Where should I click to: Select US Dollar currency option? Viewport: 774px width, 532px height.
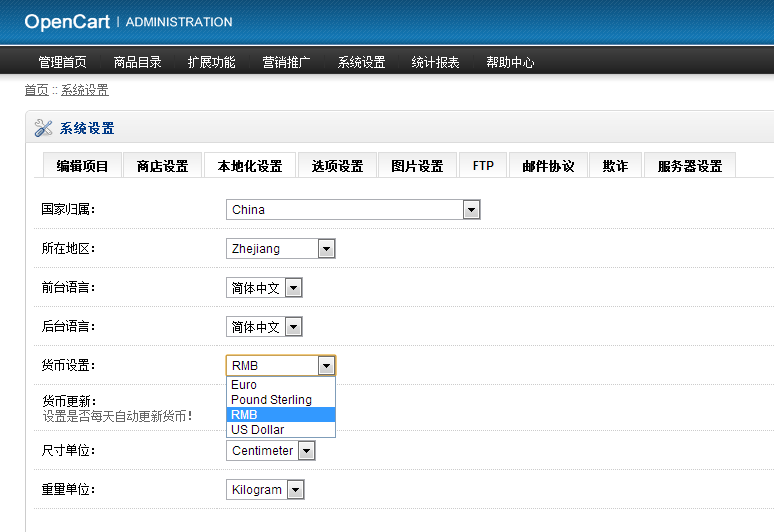(x=258, y=430)
